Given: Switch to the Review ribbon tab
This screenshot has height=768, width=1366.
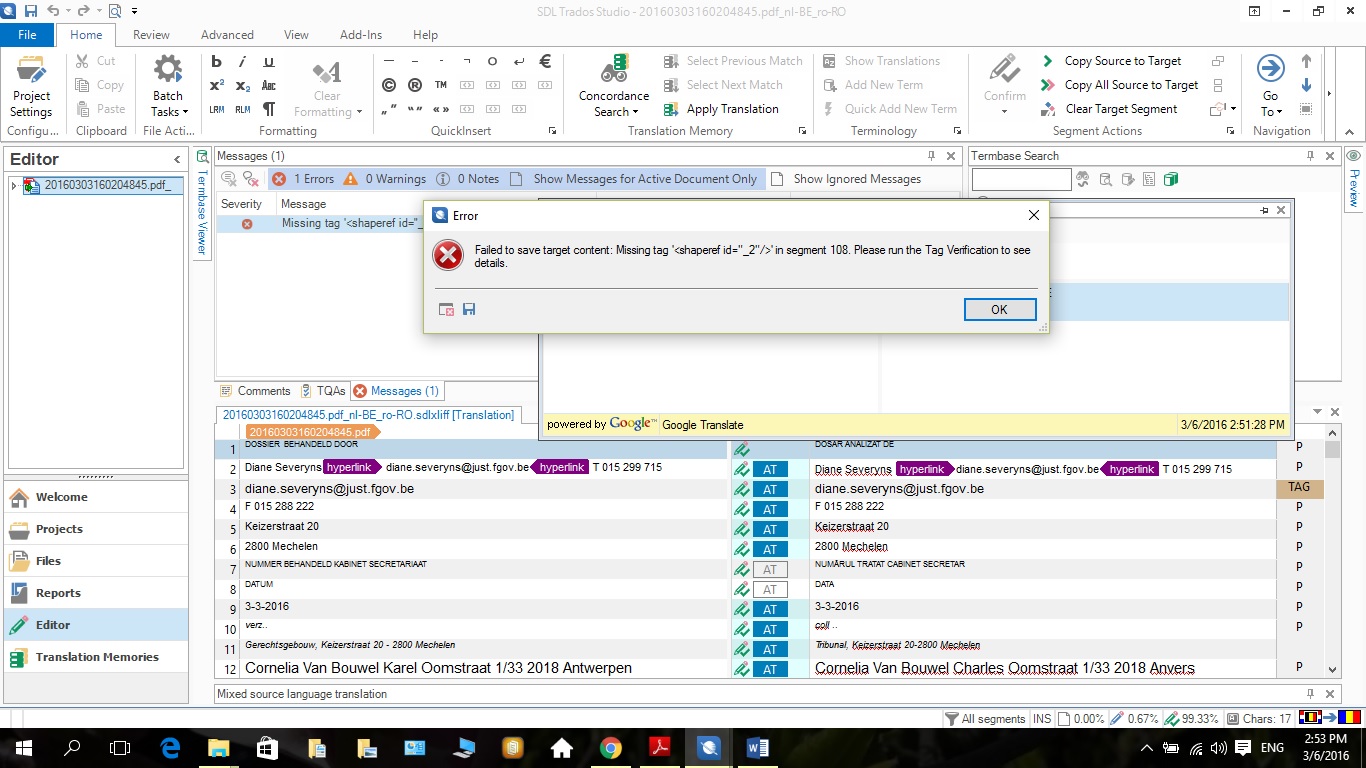Looking at the screenshot, I should coord(151,34).
